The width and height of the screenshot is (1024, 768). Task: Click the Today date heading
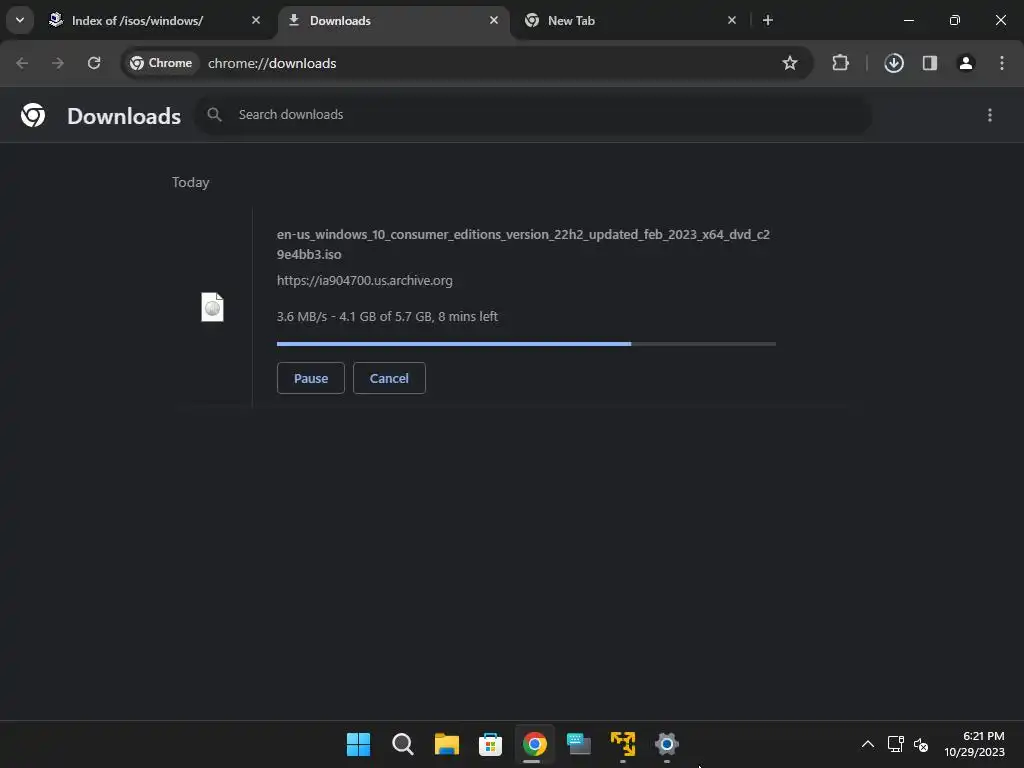point(191,182)
